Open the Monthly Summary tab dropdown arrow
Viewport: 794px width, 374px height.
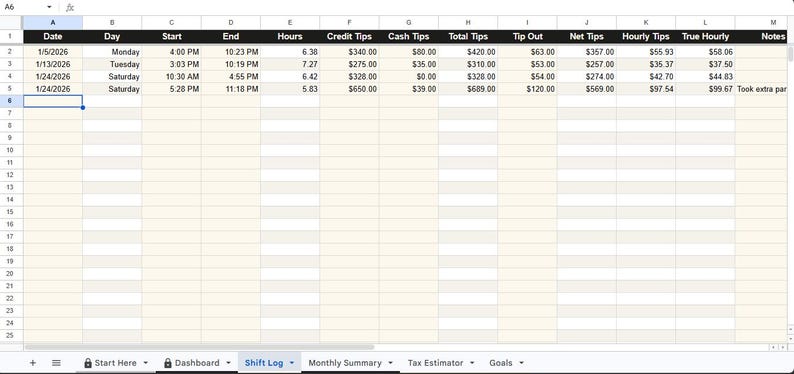pos(390,363)
